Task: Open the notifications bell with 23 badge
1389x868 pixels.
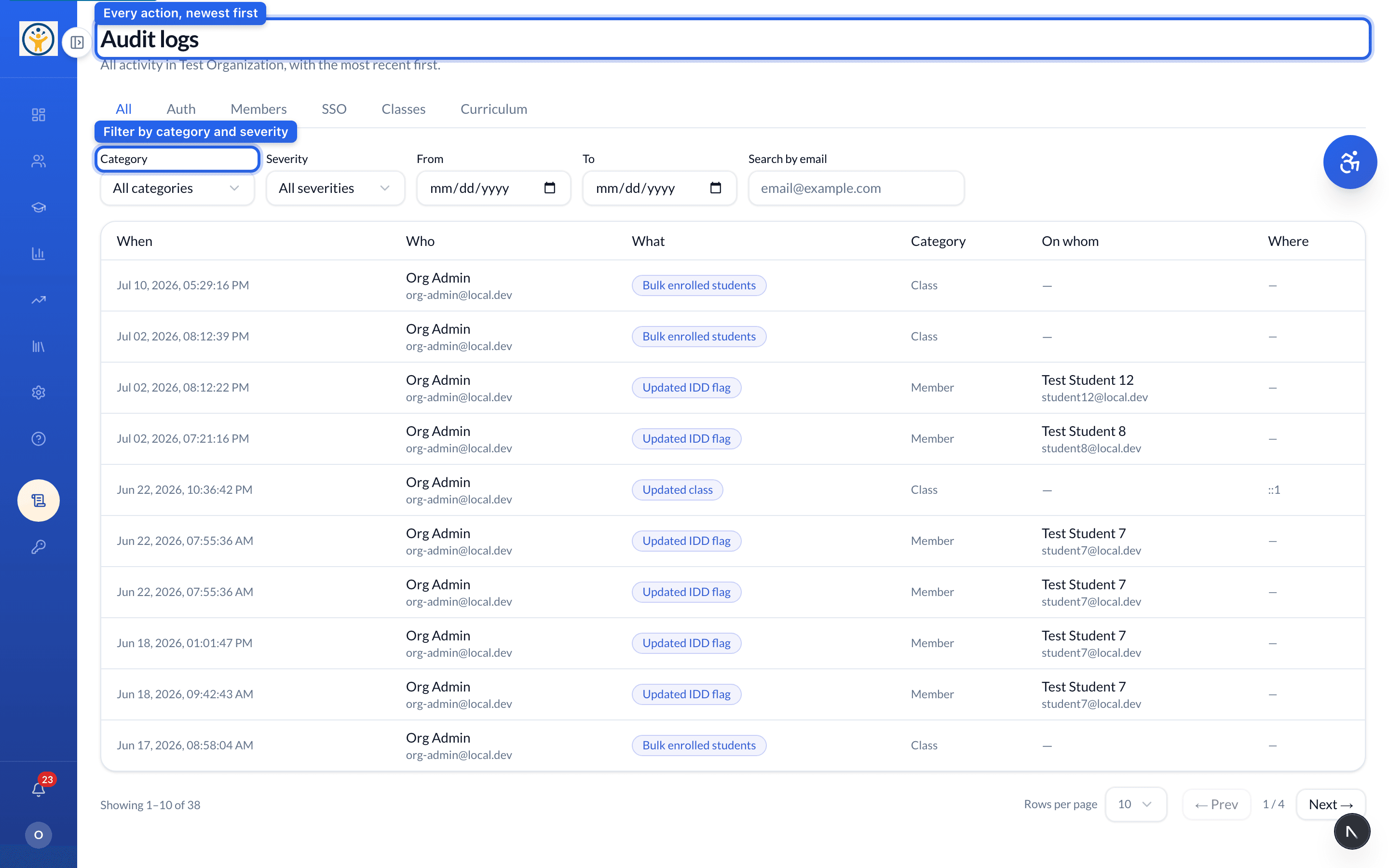Action: coord(39,789)
